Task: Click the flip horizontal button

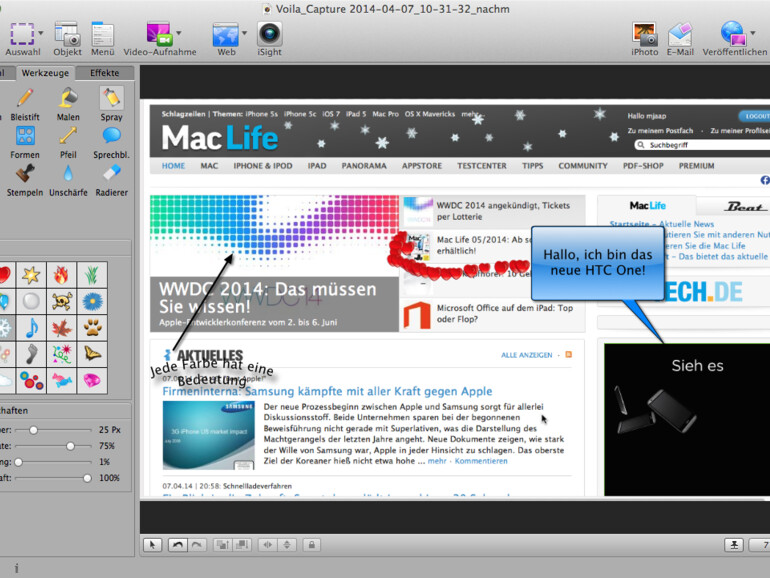Action: (268, 545)
